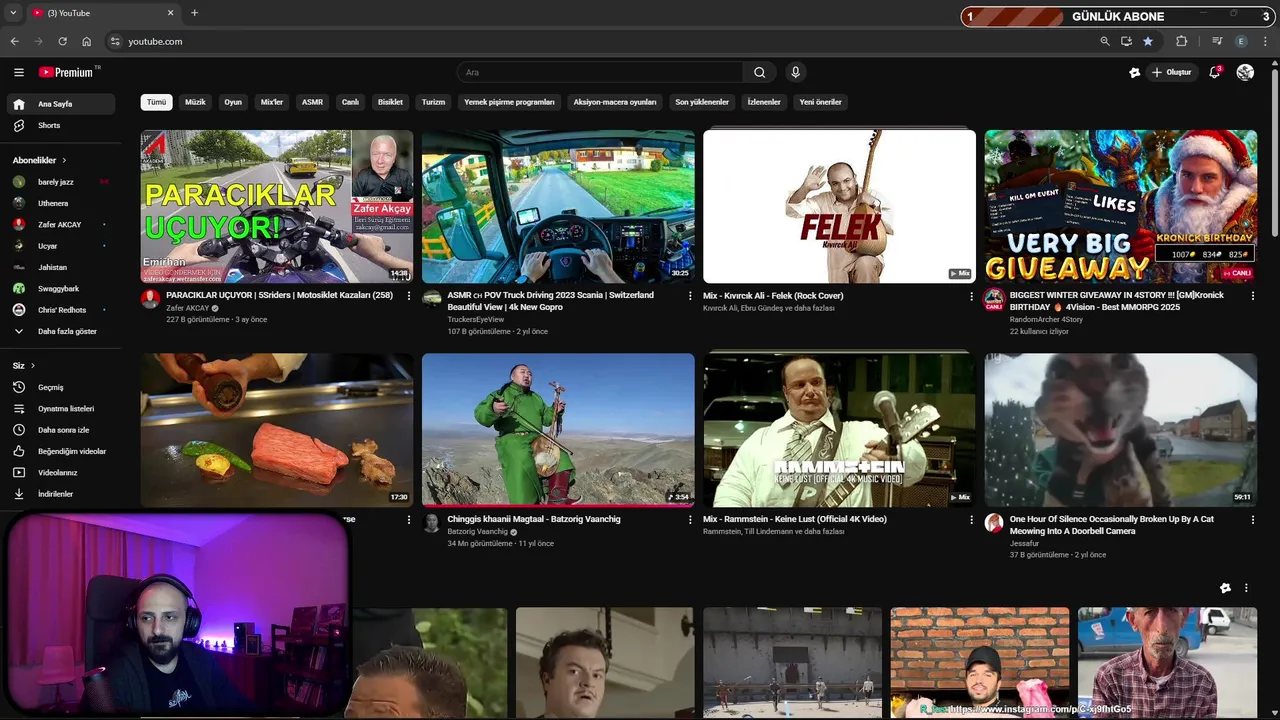Open Oynatma listeleri in sidebar
1280x720 pixels.
tap(61, 408)
